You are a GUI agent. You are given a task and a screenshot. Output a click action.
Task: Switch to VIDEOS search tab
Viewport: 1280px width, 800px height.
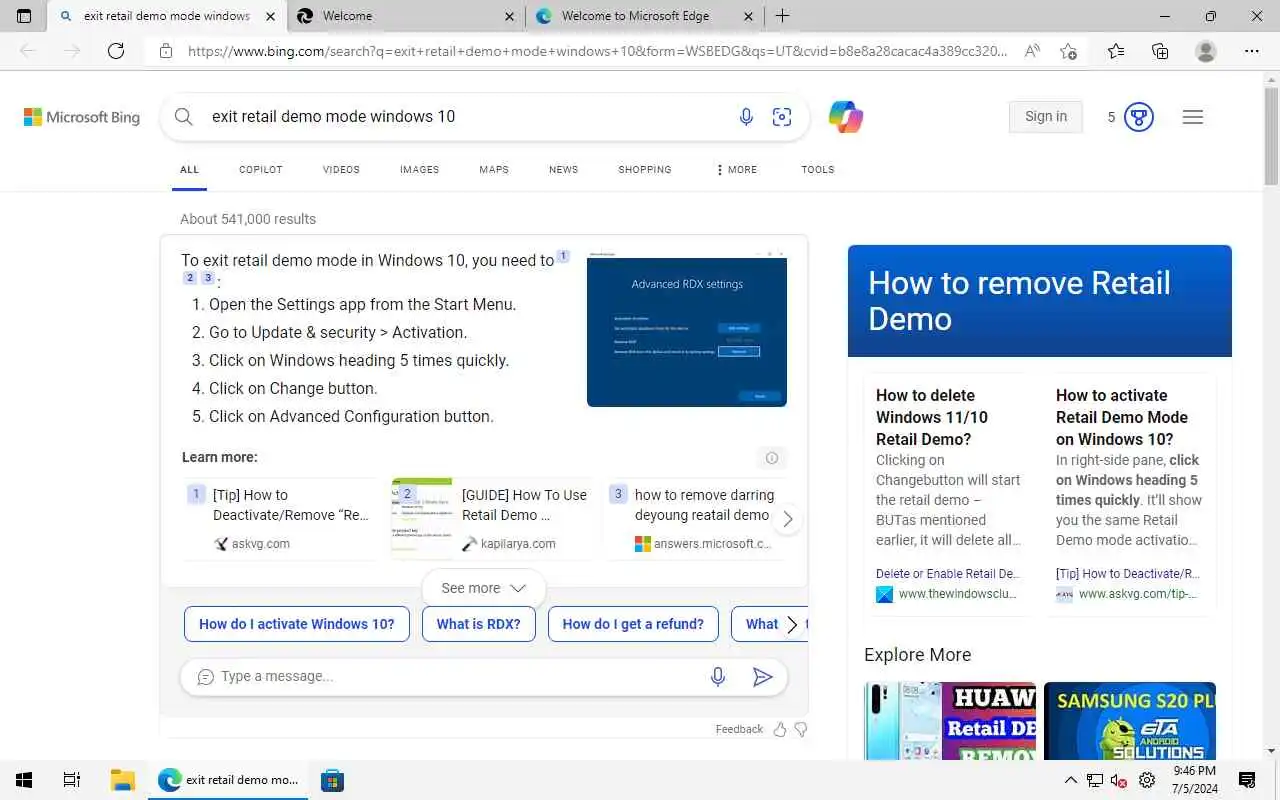[x=341, y=170]
